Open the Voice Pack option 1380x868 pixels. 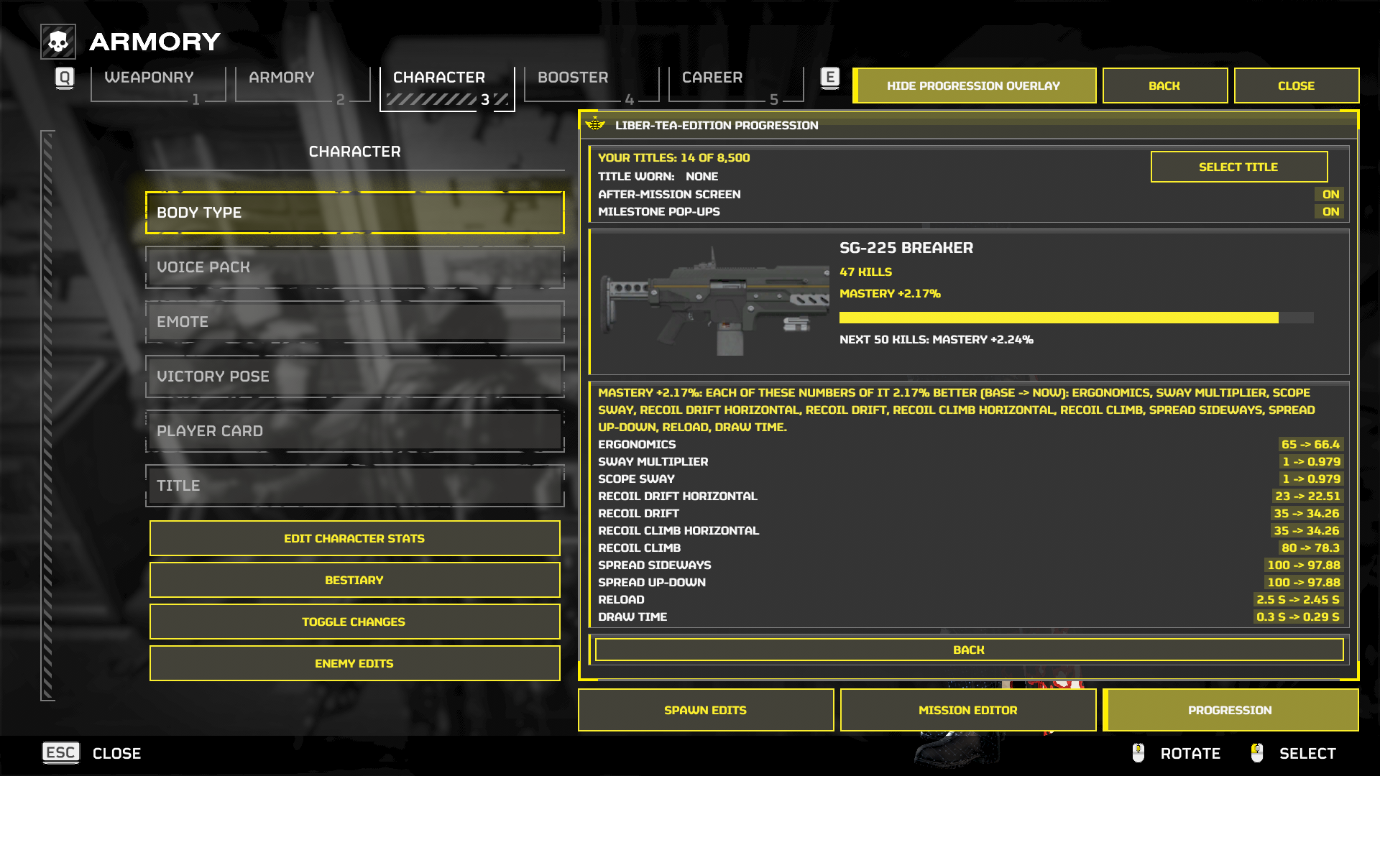355,267
